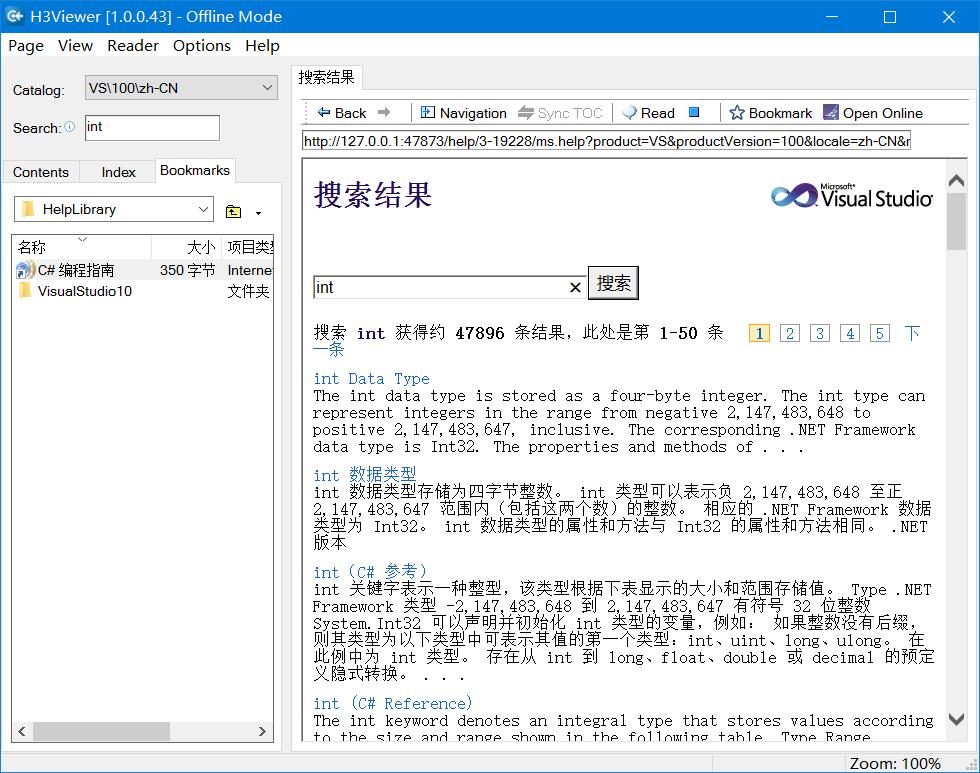Viewport: 980px width, 773px height.
Task: Open the Catalog dropdown VS\100\zh-CN
Action: tap(181, 88)
